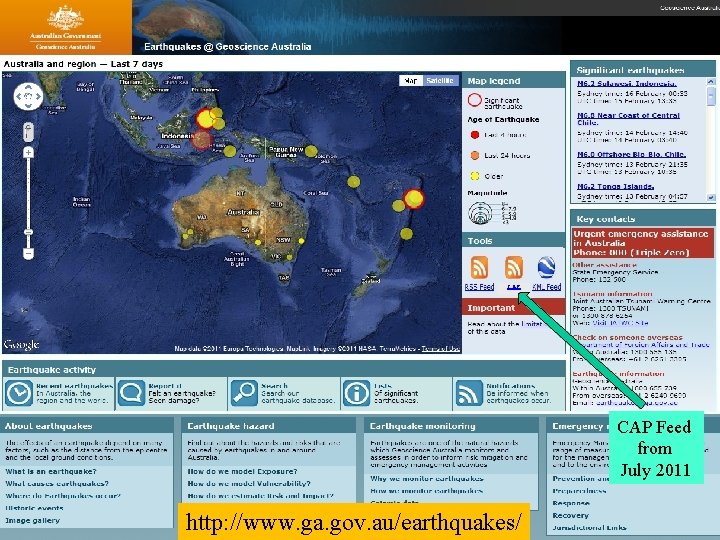This screenshot has width=720, height=540.
Task: Open 'What causes earthquakes?' link
Action: click(57, 484)
